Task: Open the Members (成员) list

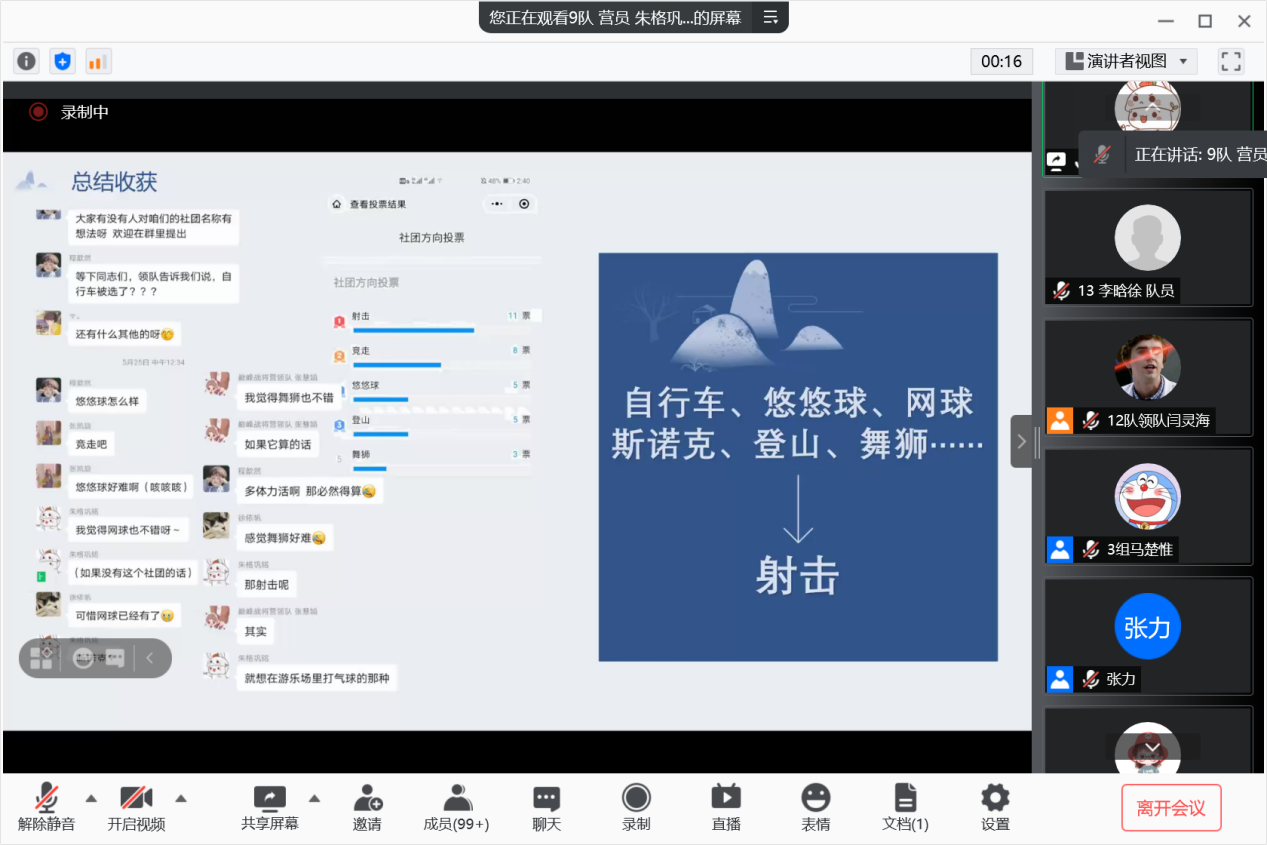Action: [456, 807]
